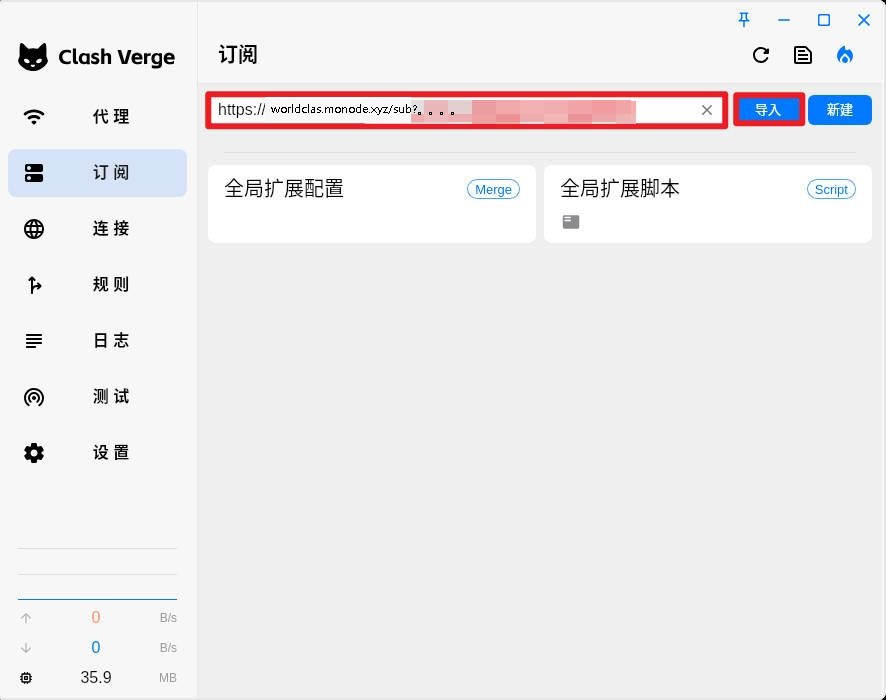The width and height of the screenshot is (886, 700).
Task: Click the globe icon beside 连接
Action: pos(34,229)
